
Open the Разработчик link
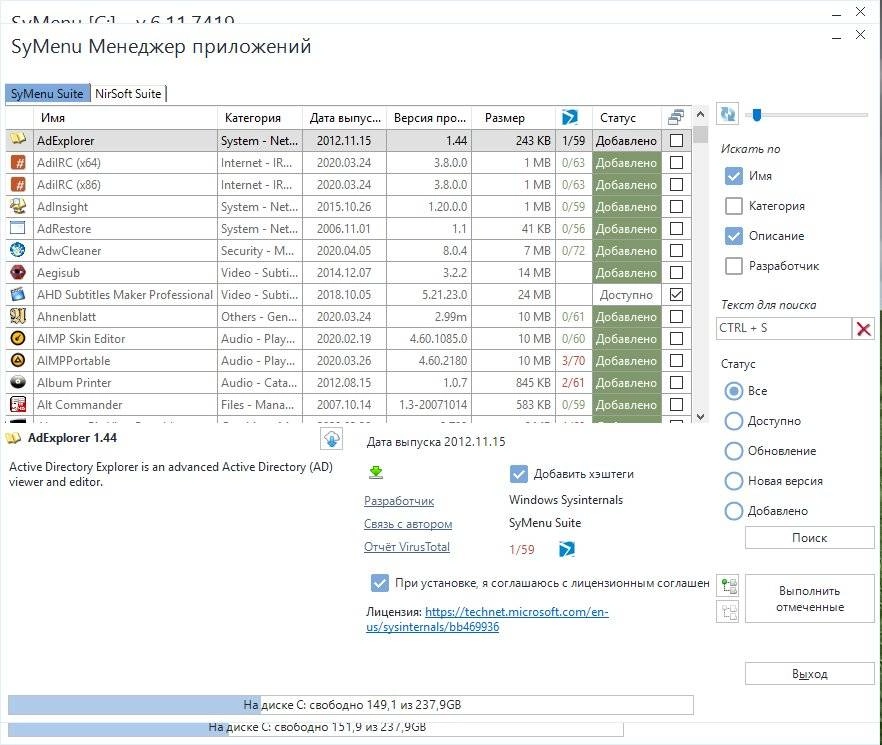pos(399,500)
